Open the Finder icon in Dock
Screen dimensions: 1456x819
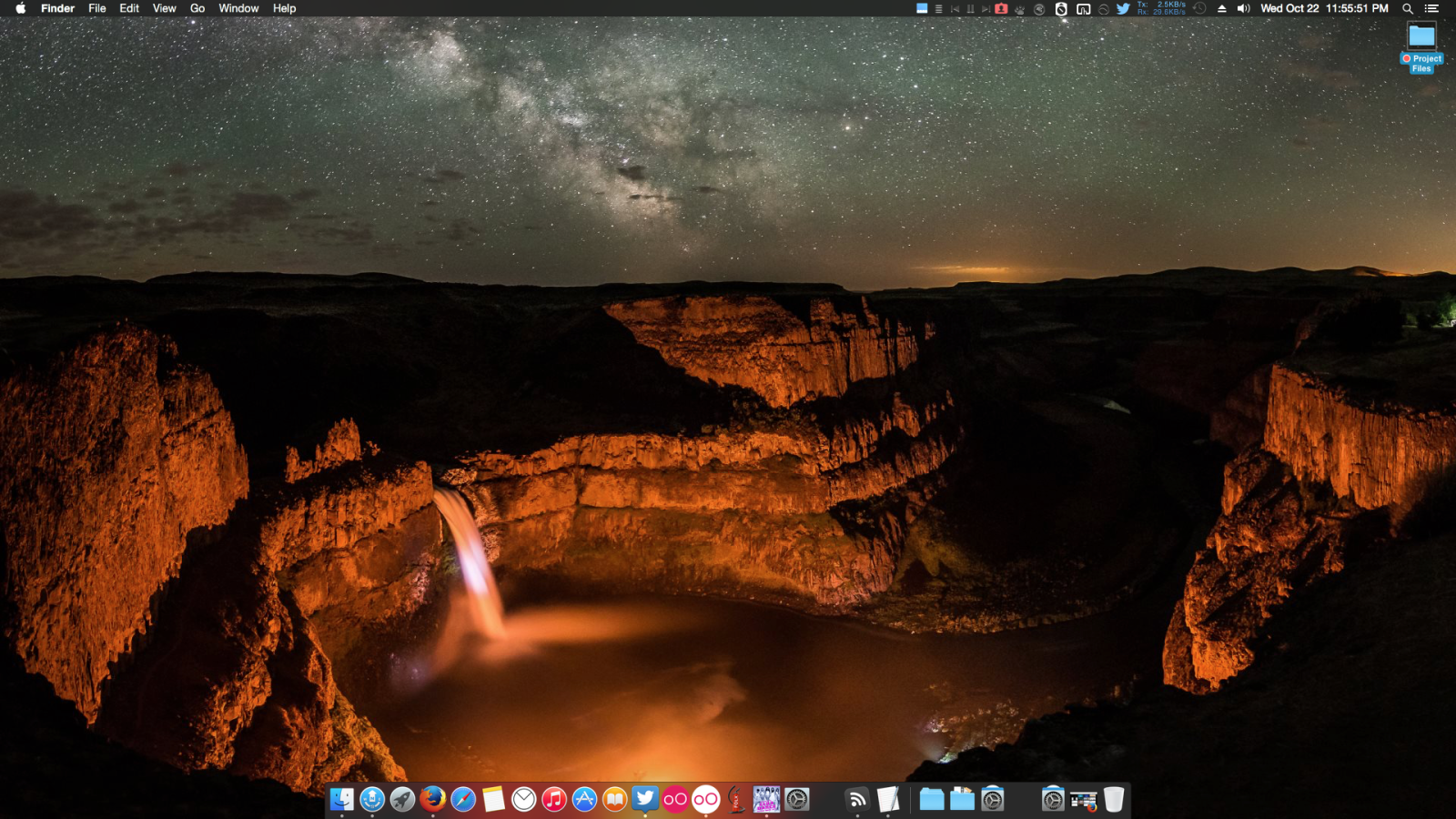click(x=341, y=799)
